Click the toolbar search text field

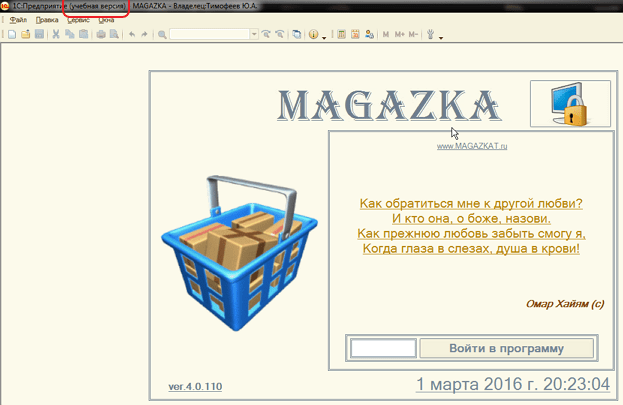point(210,34)
